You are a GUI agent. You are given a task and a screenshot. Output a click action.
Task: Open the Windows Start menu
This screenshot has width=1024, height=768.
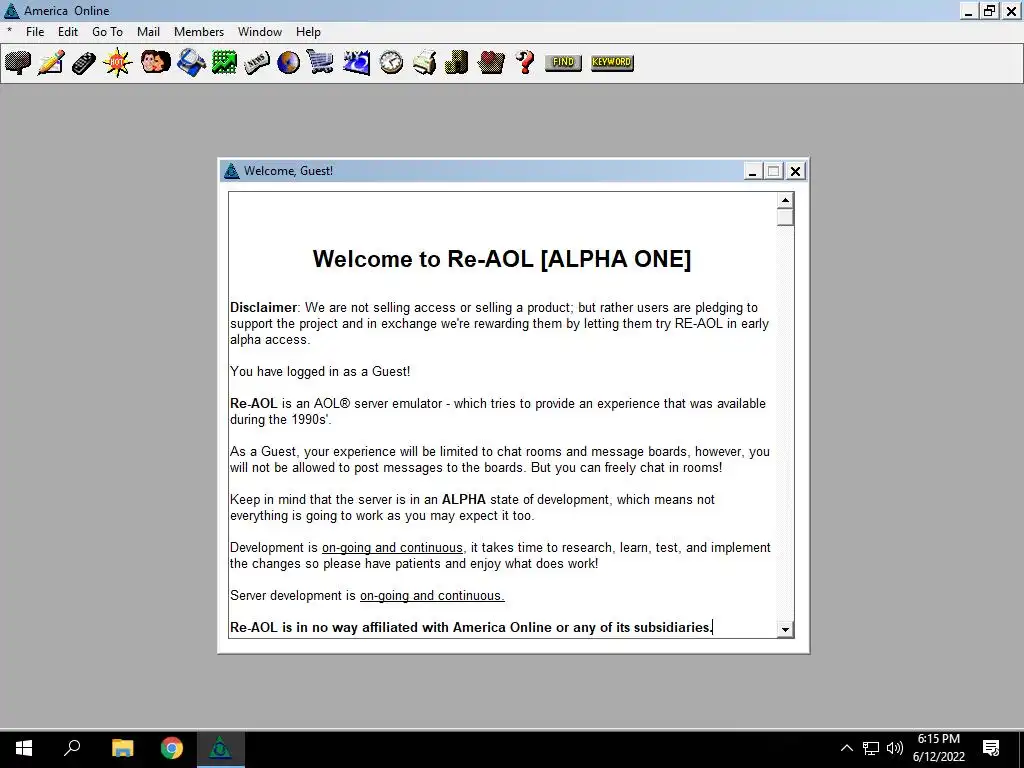(24, 748)
